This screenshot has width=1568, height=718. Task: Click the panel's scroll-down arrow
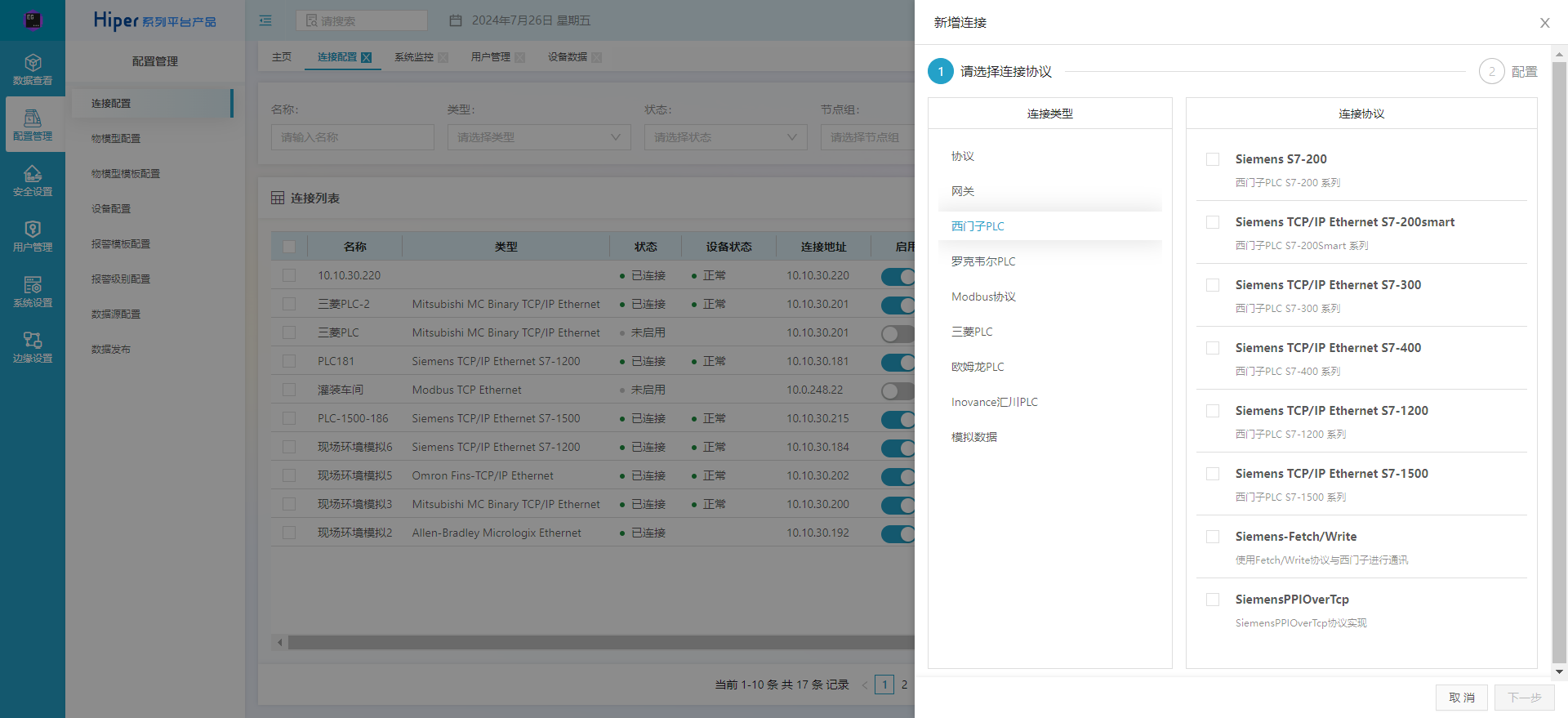(x=1559, y=672)
